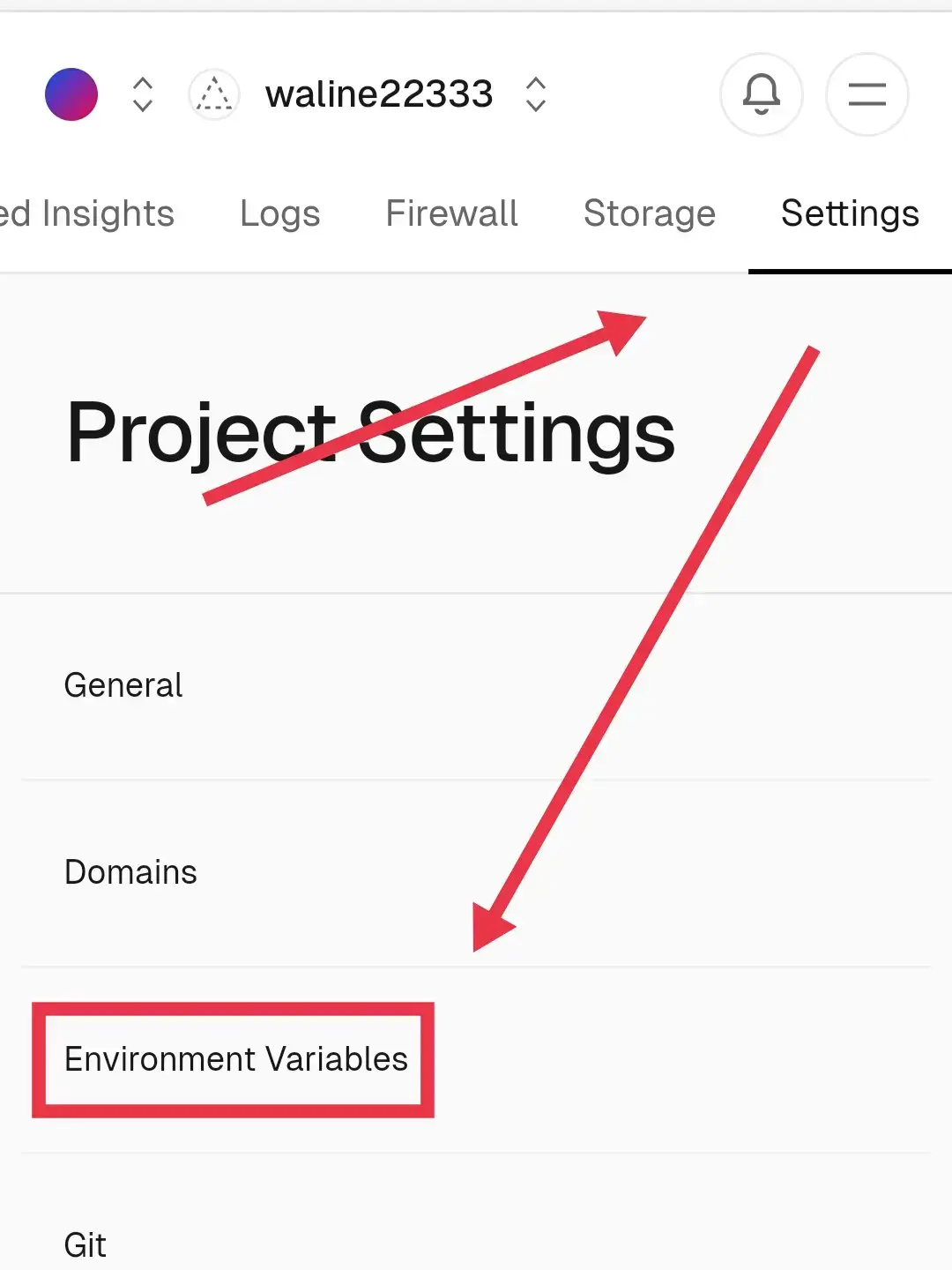Viewport: 952px width, 1270px height.
Task: Open Domains settings section
Action: tap(476, 873)
